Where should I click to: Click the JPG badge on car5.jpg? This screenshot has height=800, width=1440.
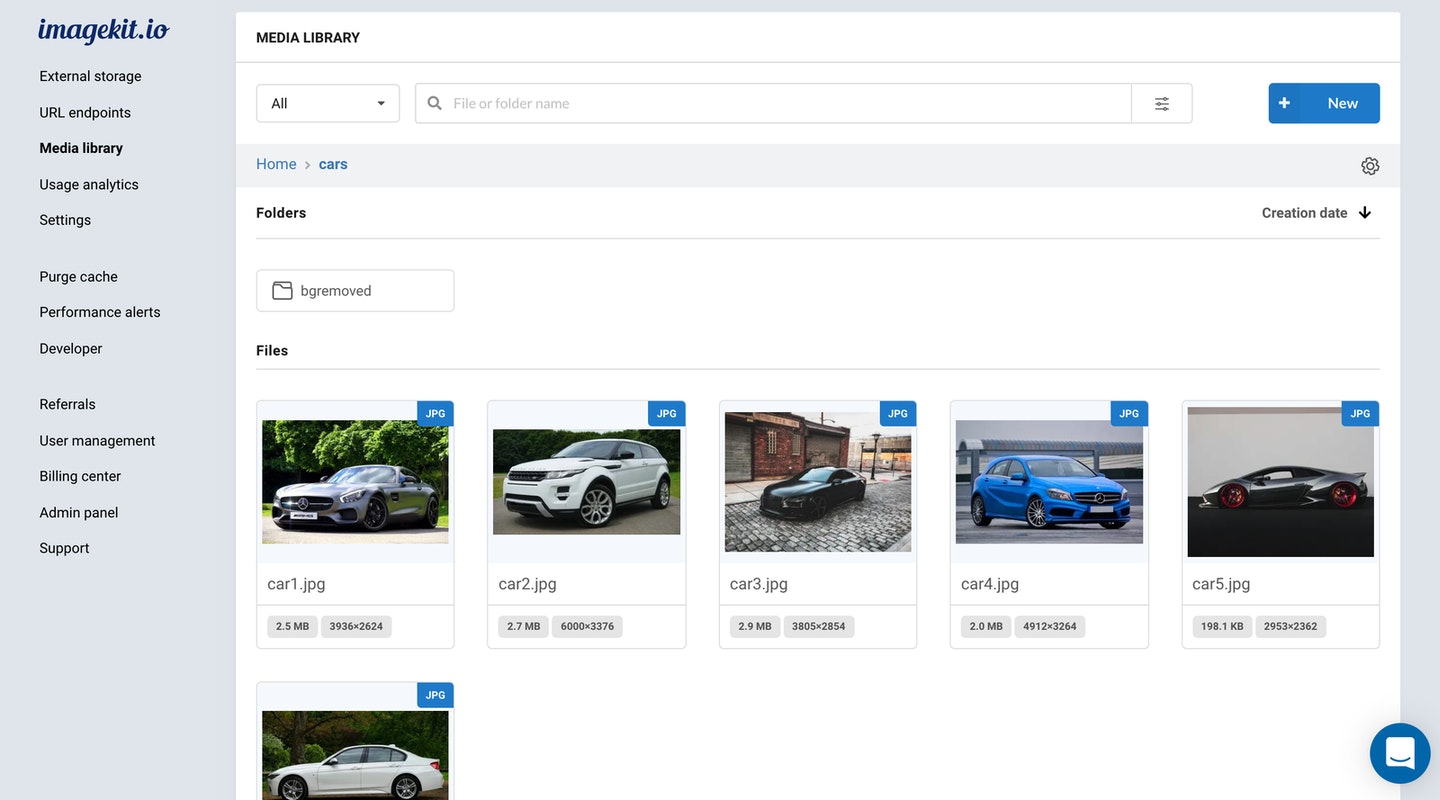pos(1360,414)
